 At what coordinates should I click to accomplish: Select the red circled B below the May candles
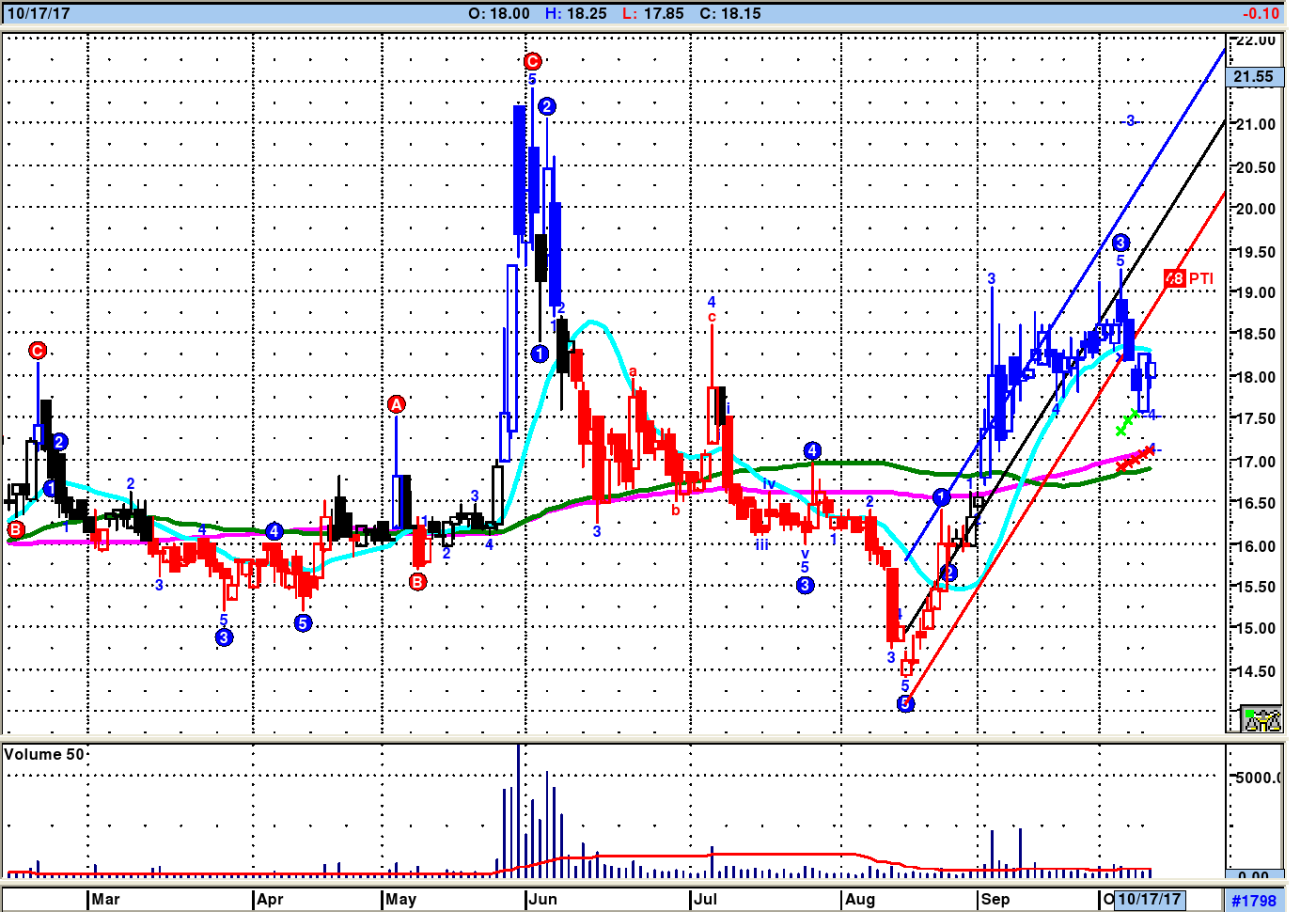point(418,582)
